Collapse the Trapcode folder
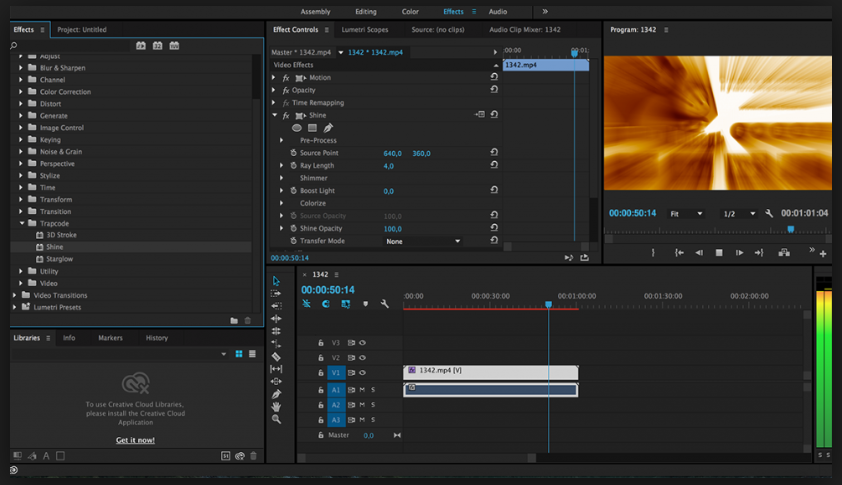This screenshot has width=842, height=485. 22,223
